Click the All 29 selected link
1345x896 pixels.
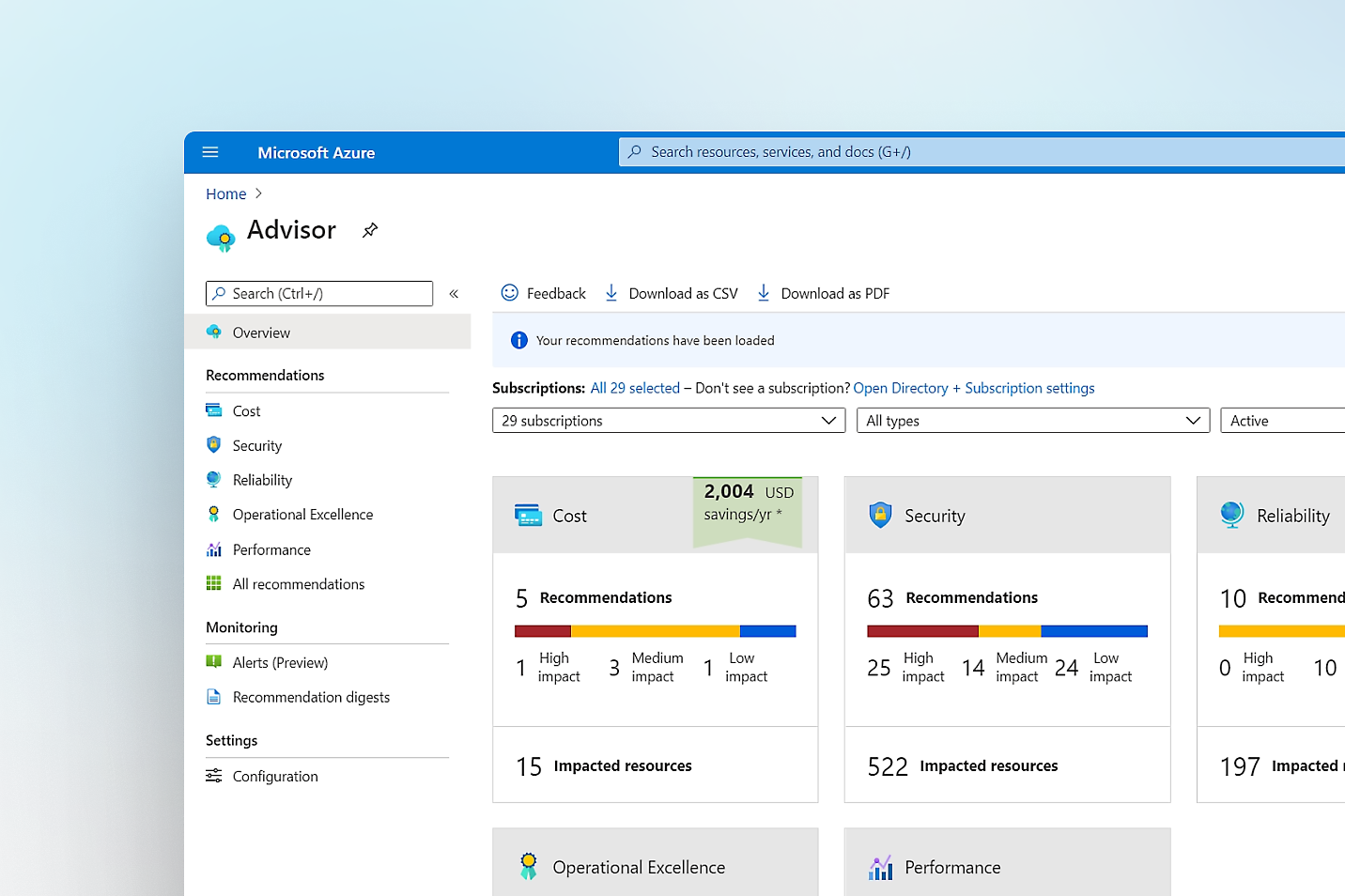(635, 388)
